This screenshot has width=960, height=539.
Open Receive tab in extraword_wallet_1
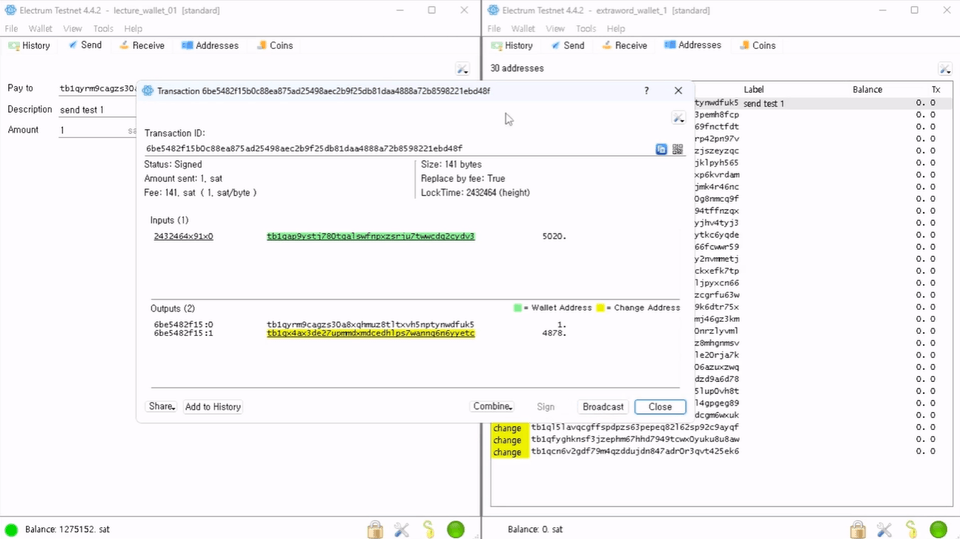click(624, 45)
